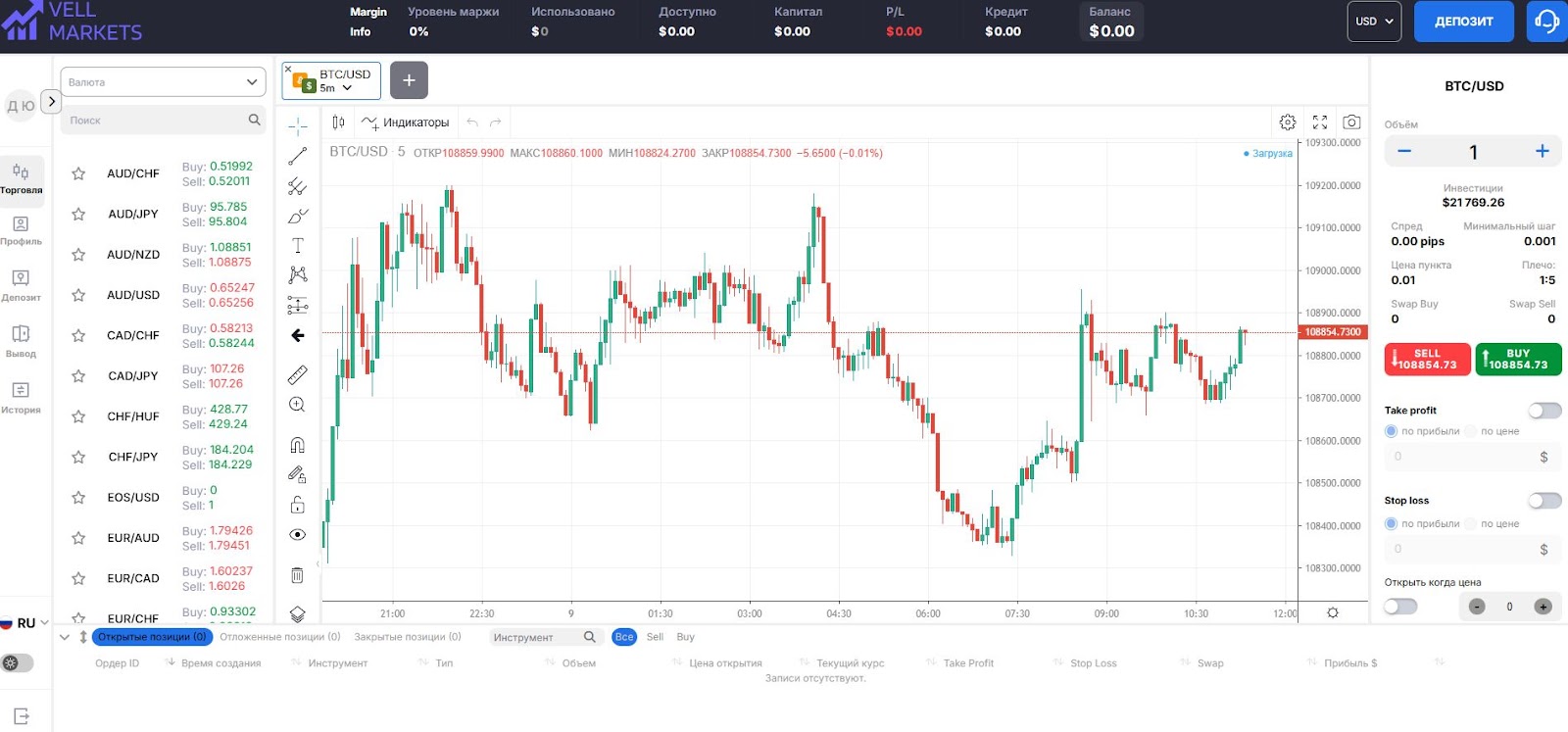Open chart time axis settings gear
Viewport: 1568px width, 732px height.
(1333, 612)
